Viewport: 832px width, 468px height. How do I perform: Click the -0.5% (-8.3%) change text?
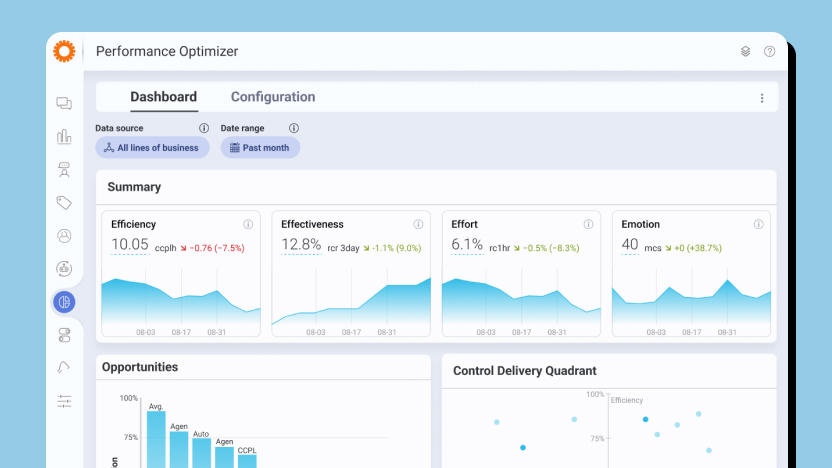(x=551, y=248)
